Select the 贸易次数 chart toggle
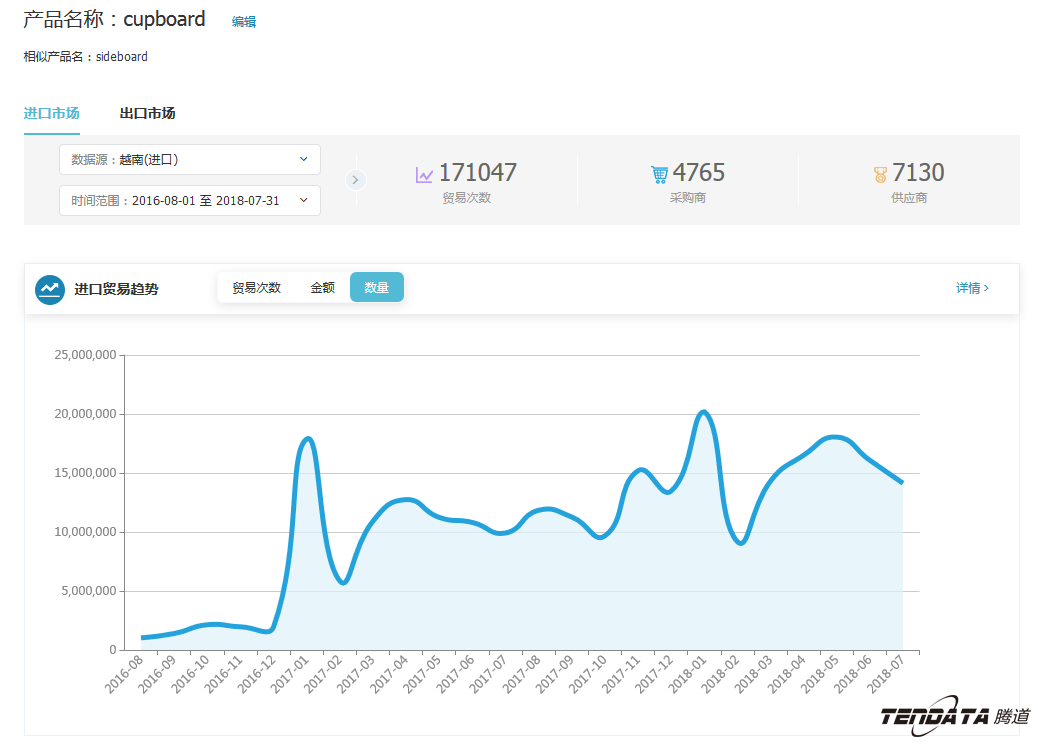The width and height of the screenshot is (1038, 744). 256,288
